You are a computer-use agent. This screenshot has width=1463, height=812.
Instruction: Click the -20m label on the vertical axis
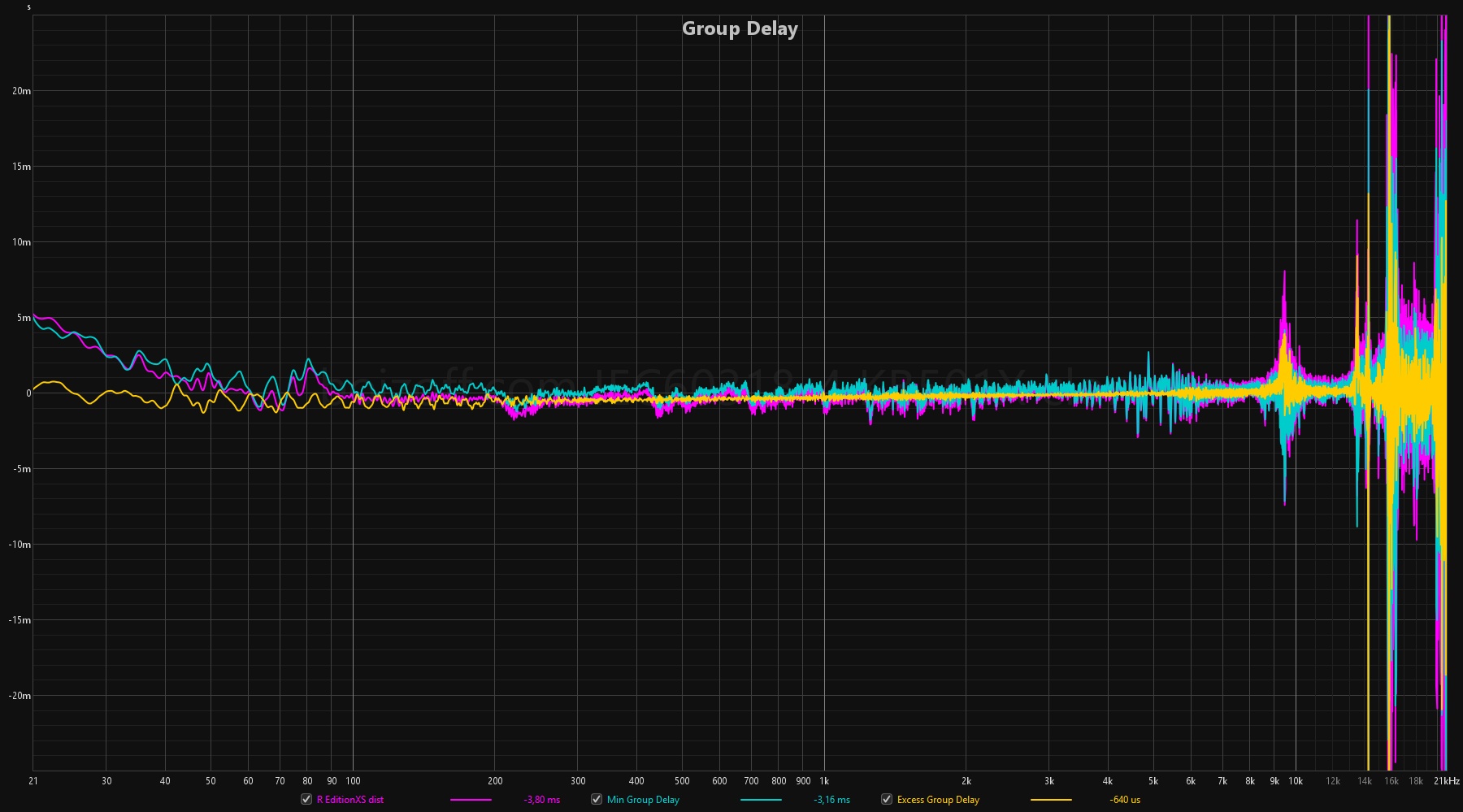(20, 696)
